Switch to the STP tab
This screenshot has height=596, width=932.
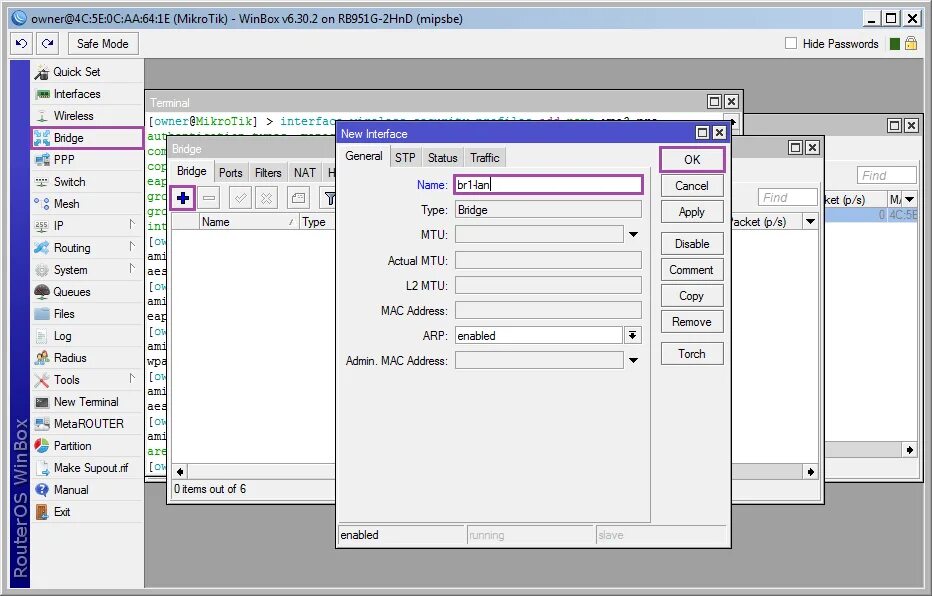point(405,157)
